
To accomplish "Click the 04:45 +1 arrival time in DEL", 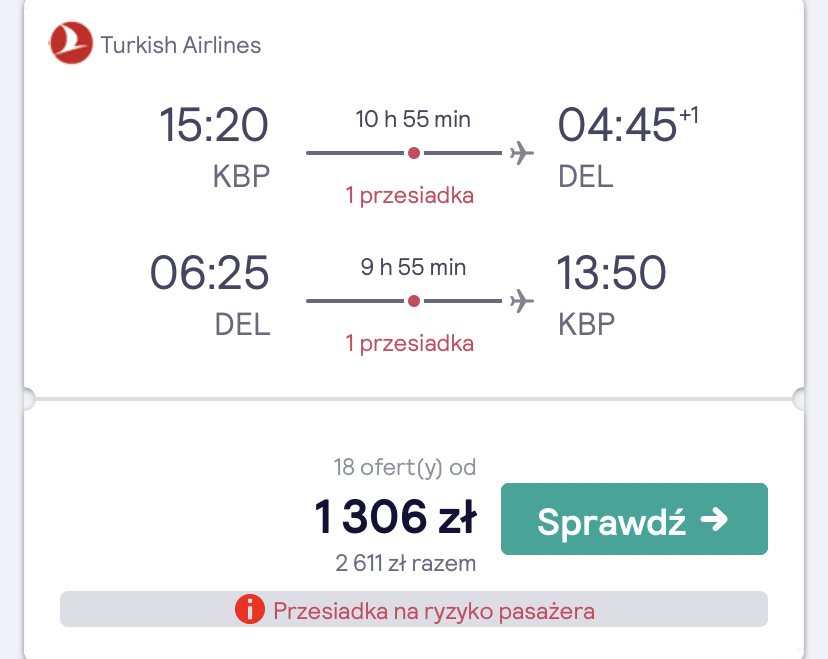I will point(628,125).
